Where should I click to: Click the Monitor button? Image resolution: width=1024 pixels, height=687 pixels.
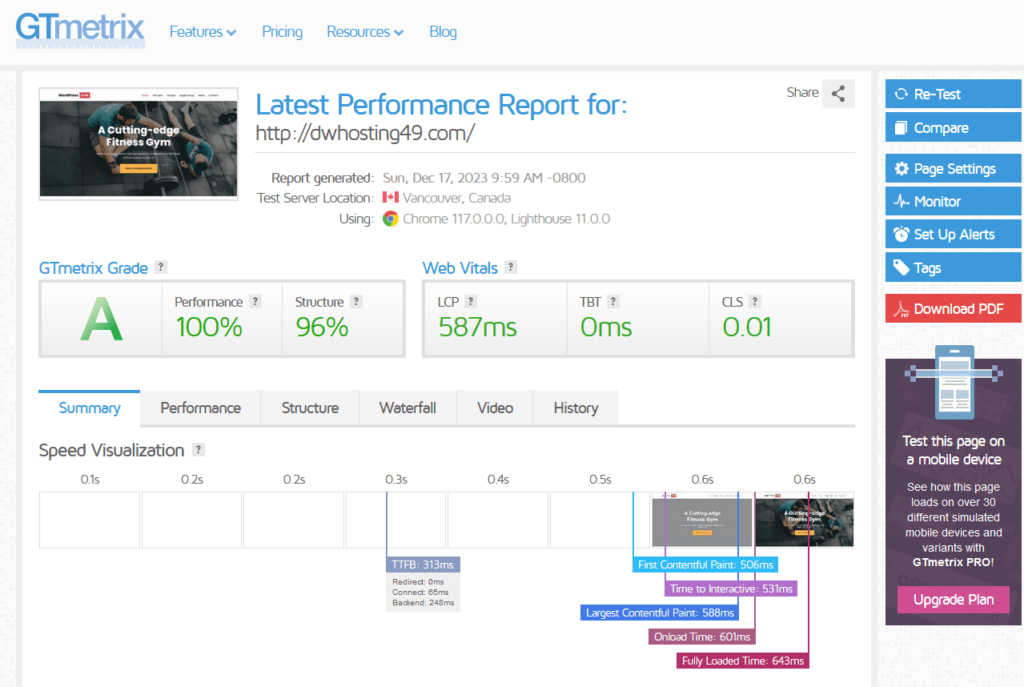pyautogui.click(x=953, y=201)
